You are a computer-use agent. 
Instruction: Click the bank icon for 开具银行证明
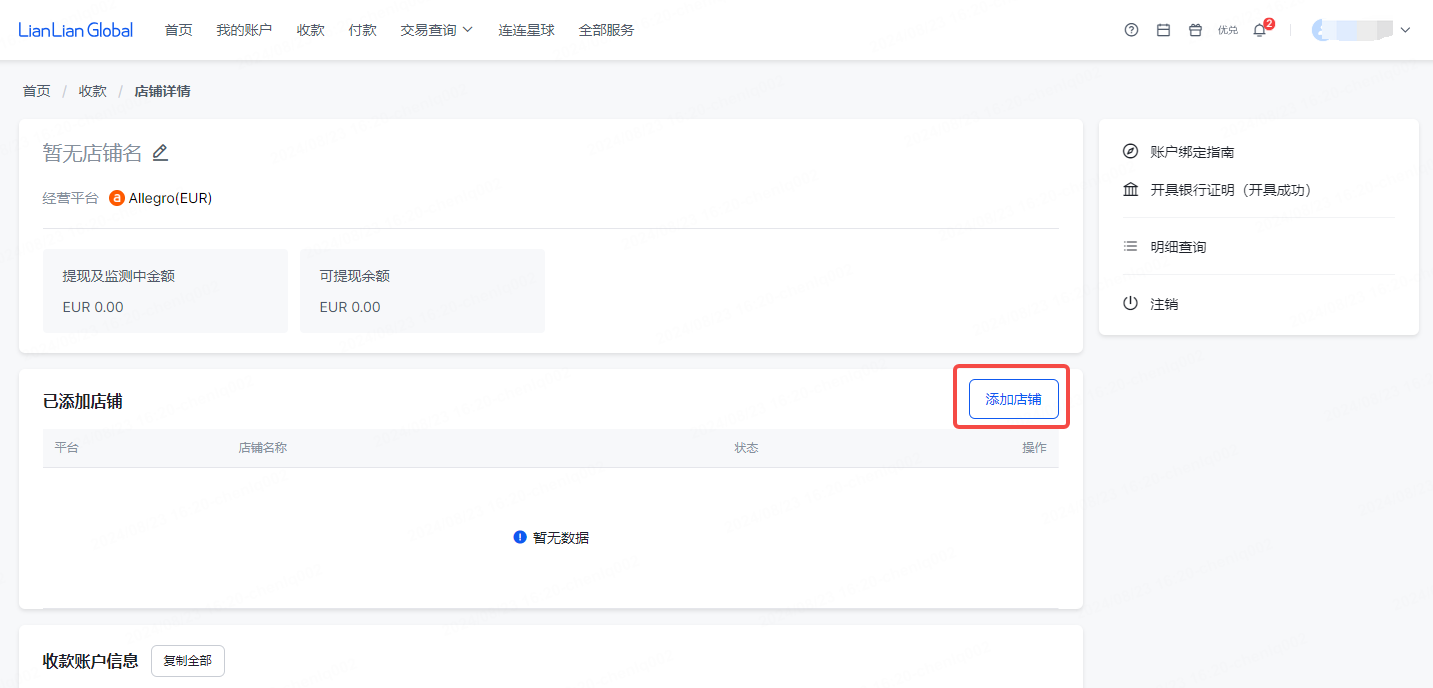click(x=1130, y=190)
